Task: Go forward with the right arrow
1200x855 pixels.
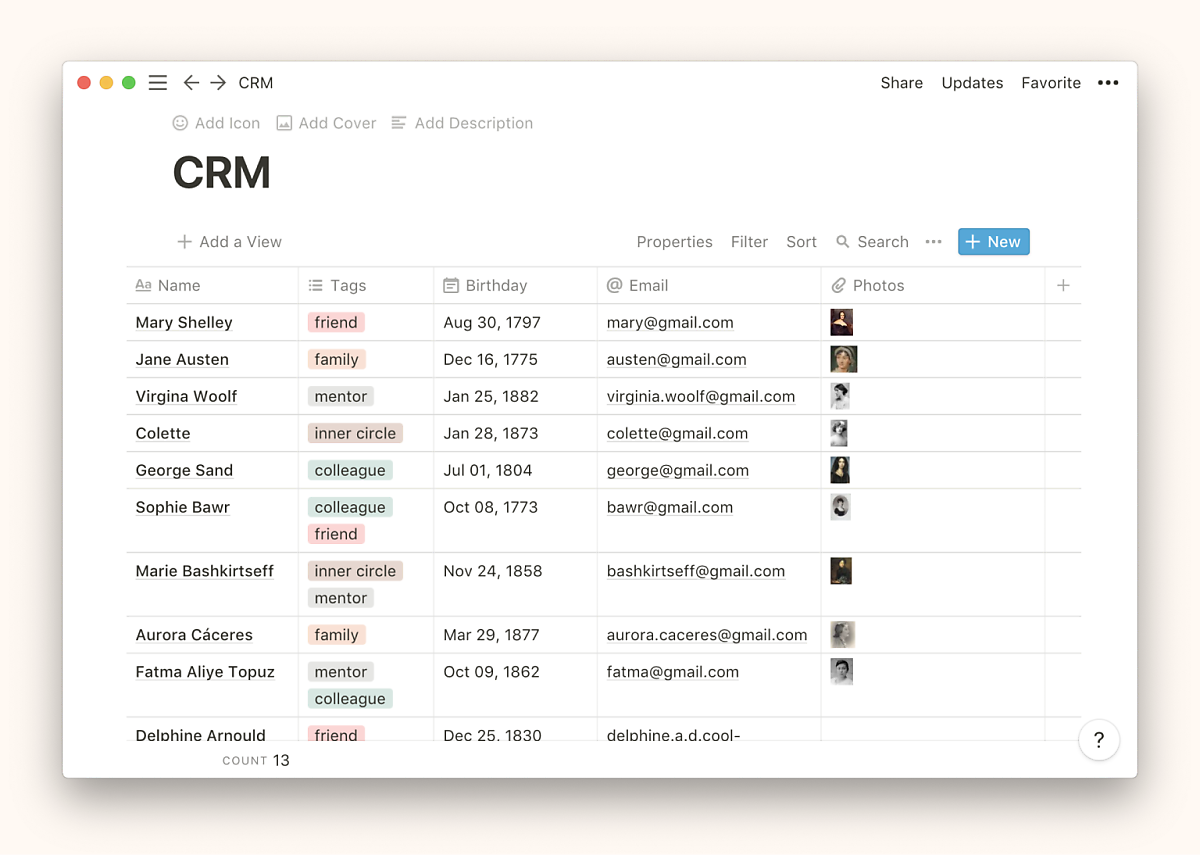Action: [218, 83]
